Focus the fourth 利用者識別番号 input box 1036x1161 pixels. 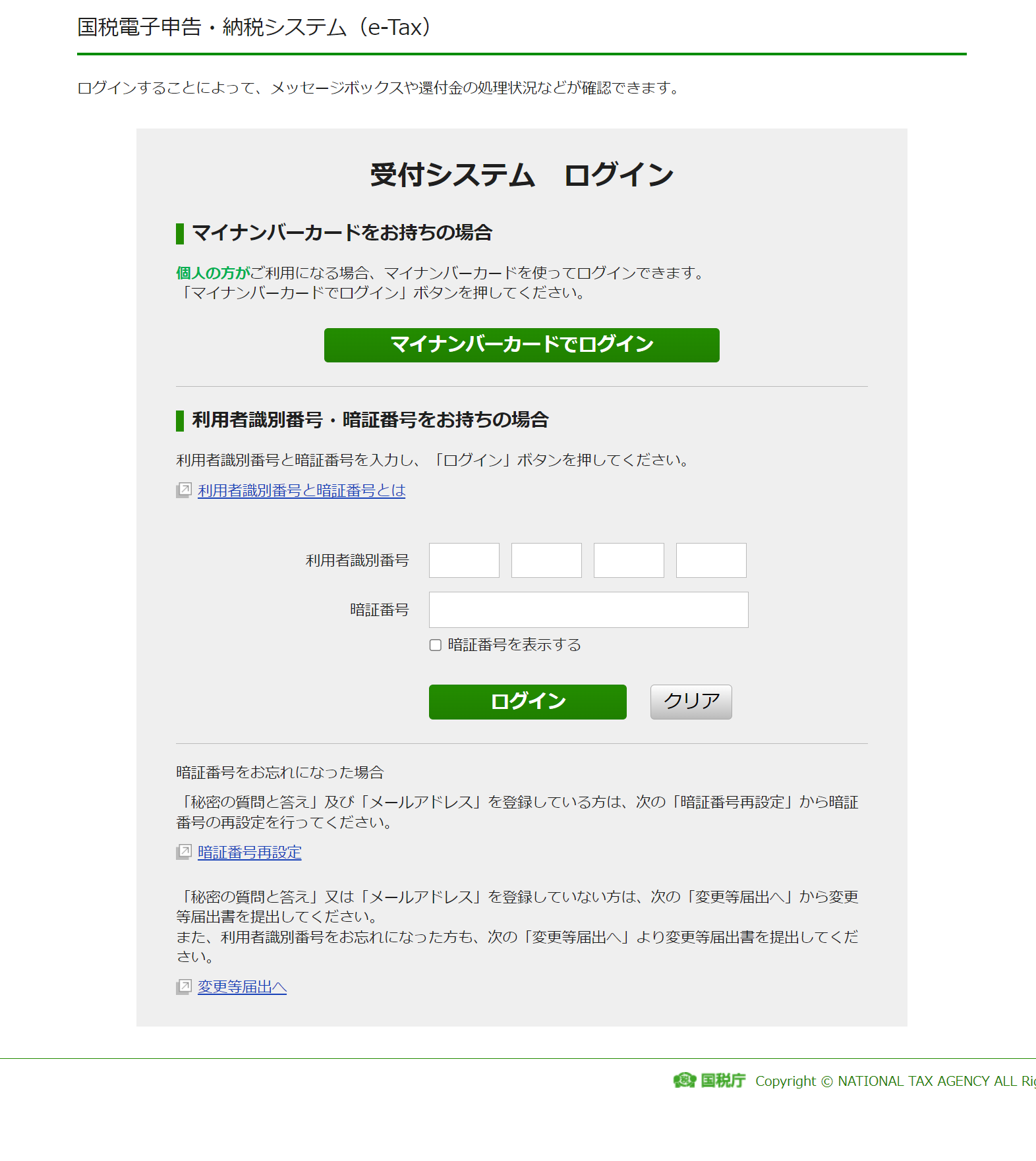click(x=711, y=560)
